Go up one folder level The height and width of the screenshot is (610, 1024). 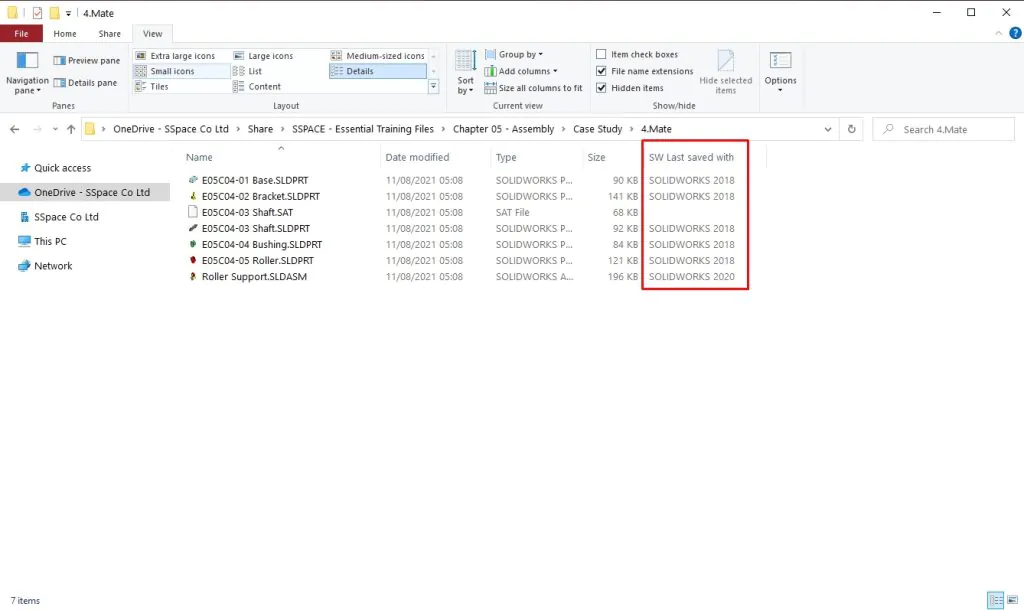tap(71, 129)
